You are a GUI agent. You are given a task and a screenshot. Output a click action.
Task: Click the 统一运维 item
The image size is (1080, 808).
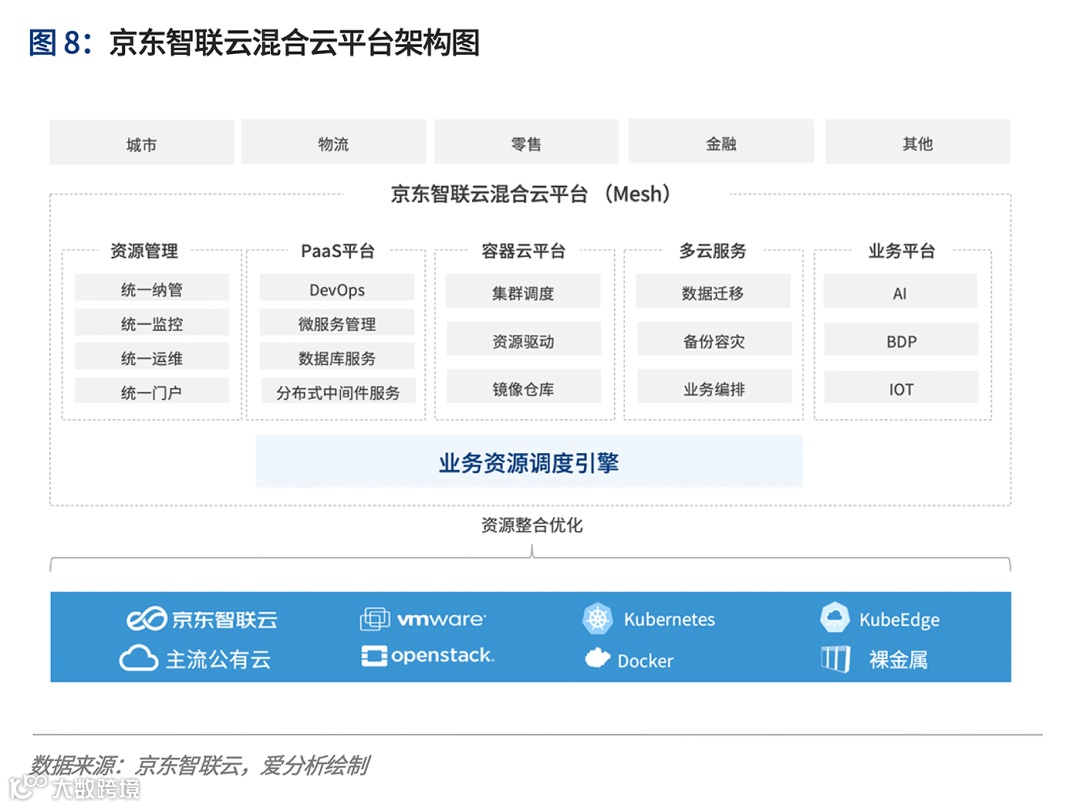[x=152, y=357]
